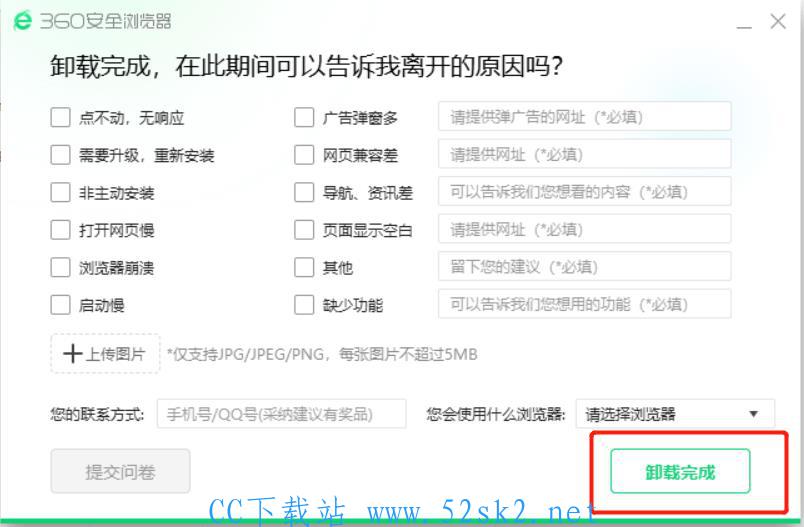
Task: Tick the 非主动安装 option
Action: tap(61, 193)
